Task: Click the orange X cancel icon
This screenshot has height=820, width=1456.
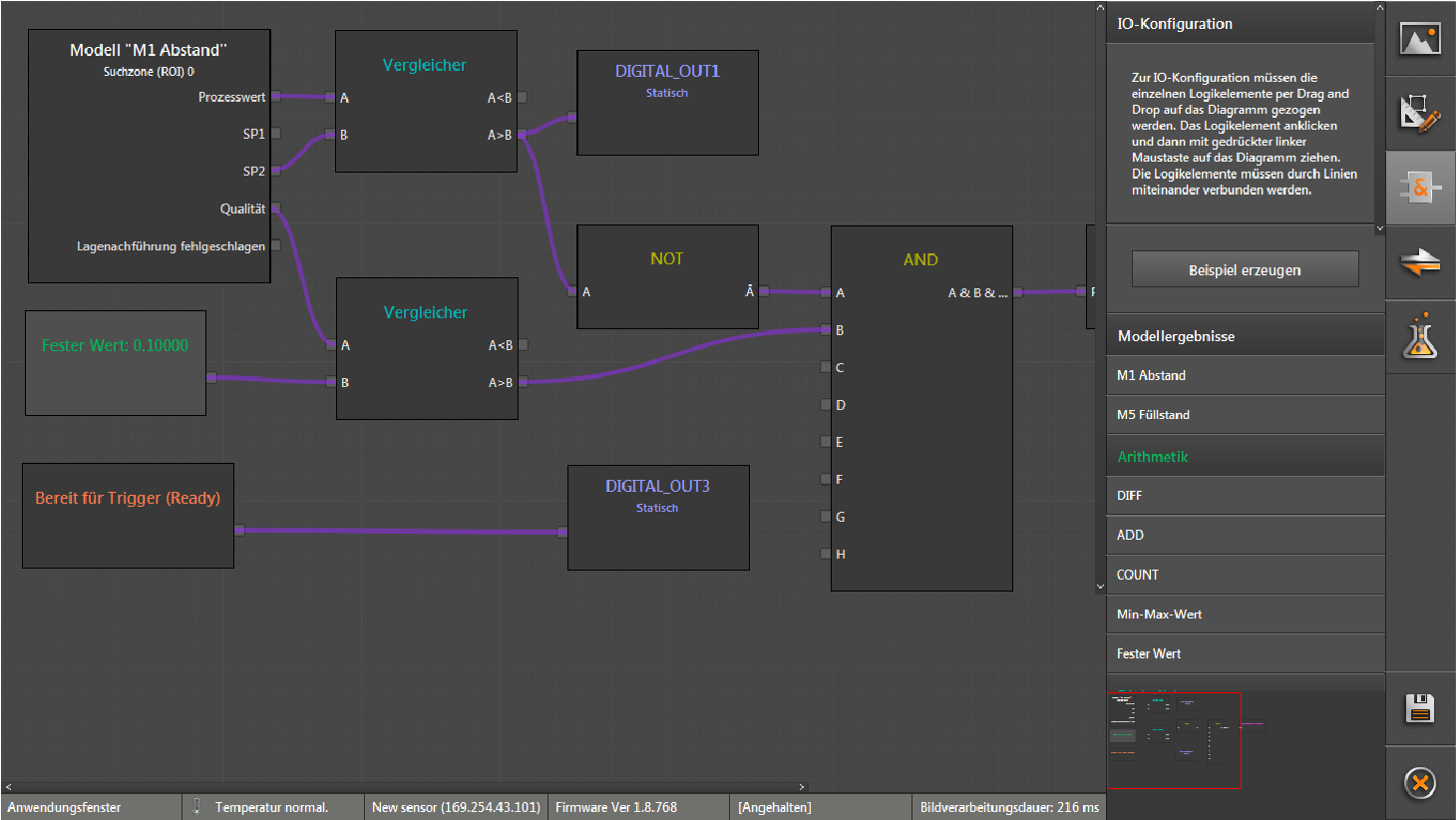Action: pyautogui.click(x=1420, y=783)
